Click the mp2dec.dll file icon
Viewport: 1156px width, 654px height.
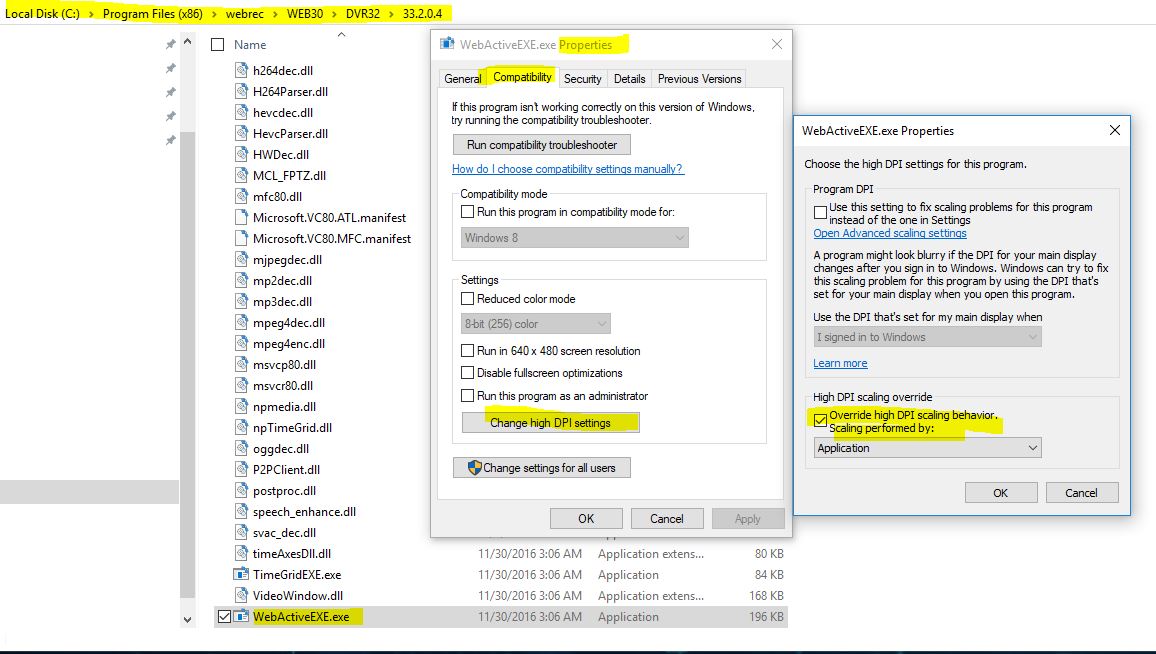[241, 280]
